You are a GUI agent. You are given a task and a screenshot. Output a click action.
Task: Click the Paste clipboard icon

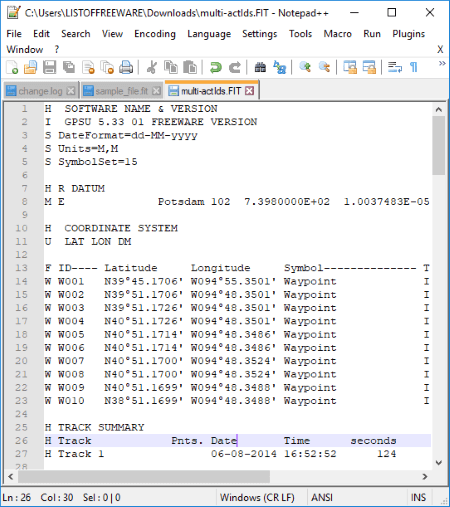click(190, 67)
